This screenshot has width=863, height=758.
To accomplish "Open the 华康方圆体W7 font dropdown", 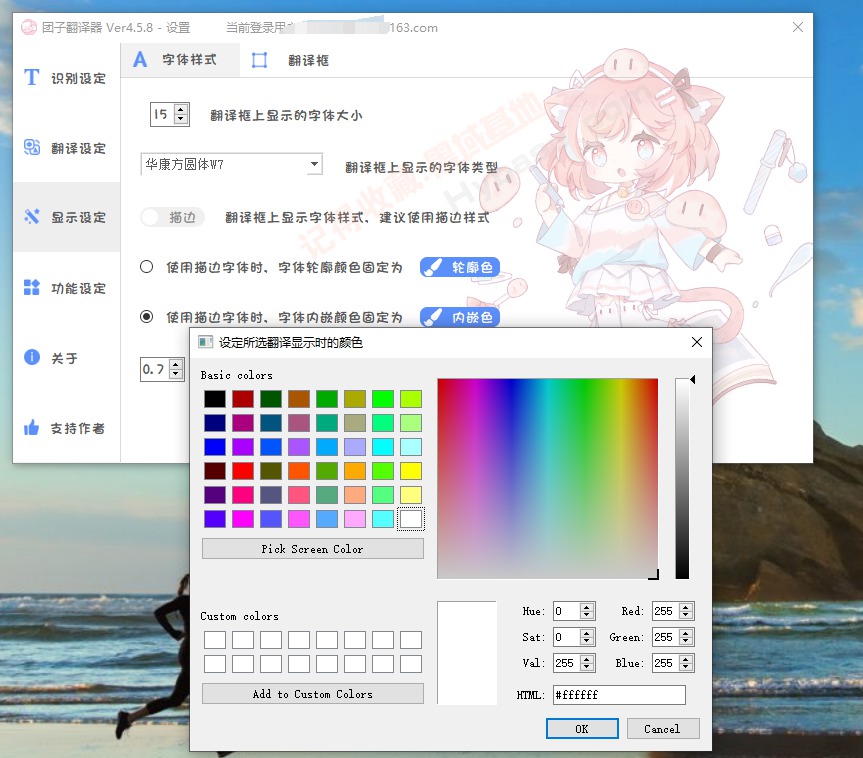I will point(231,164).
